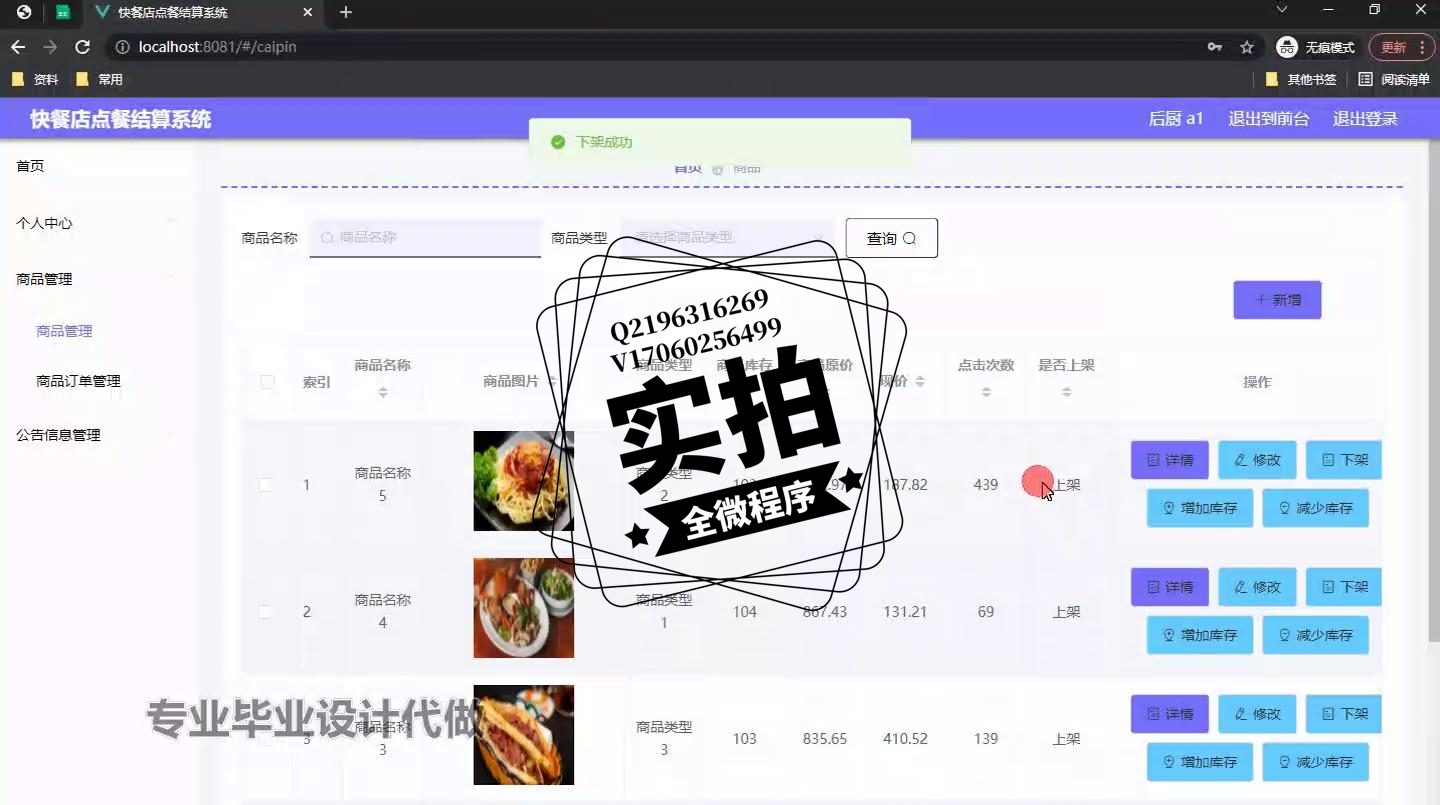Screen dimensions: 1440x805
Task: Open the saved passwords key icon
Action: pyautogui.click(x=1215, y=47)
